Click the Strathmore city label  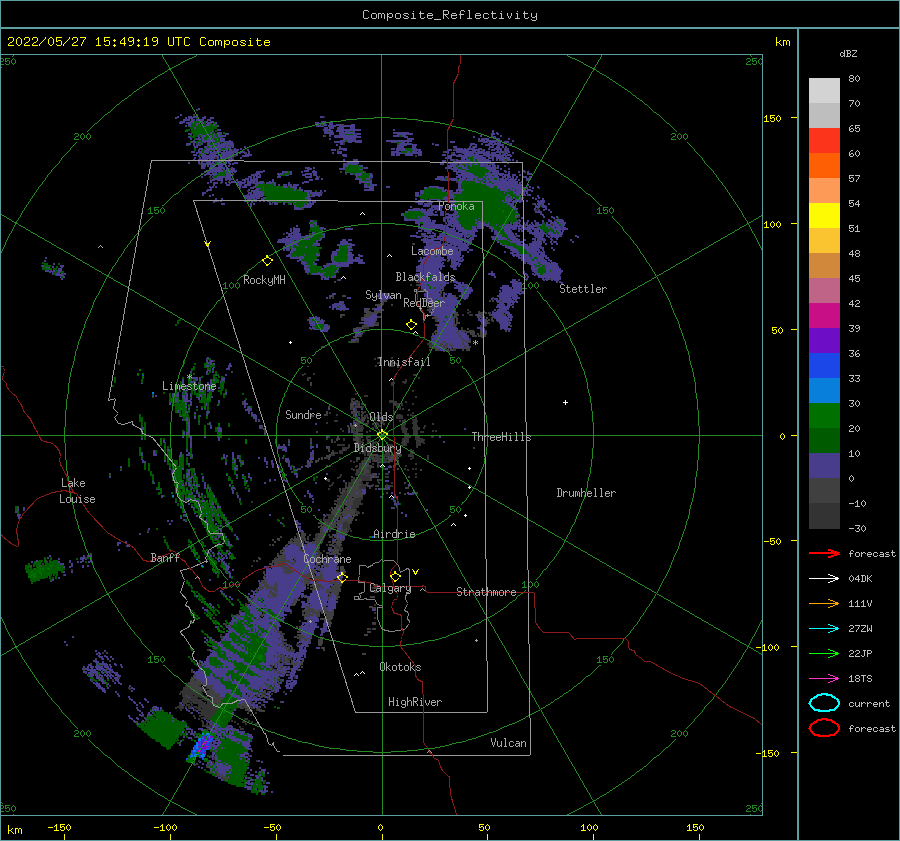486,592
